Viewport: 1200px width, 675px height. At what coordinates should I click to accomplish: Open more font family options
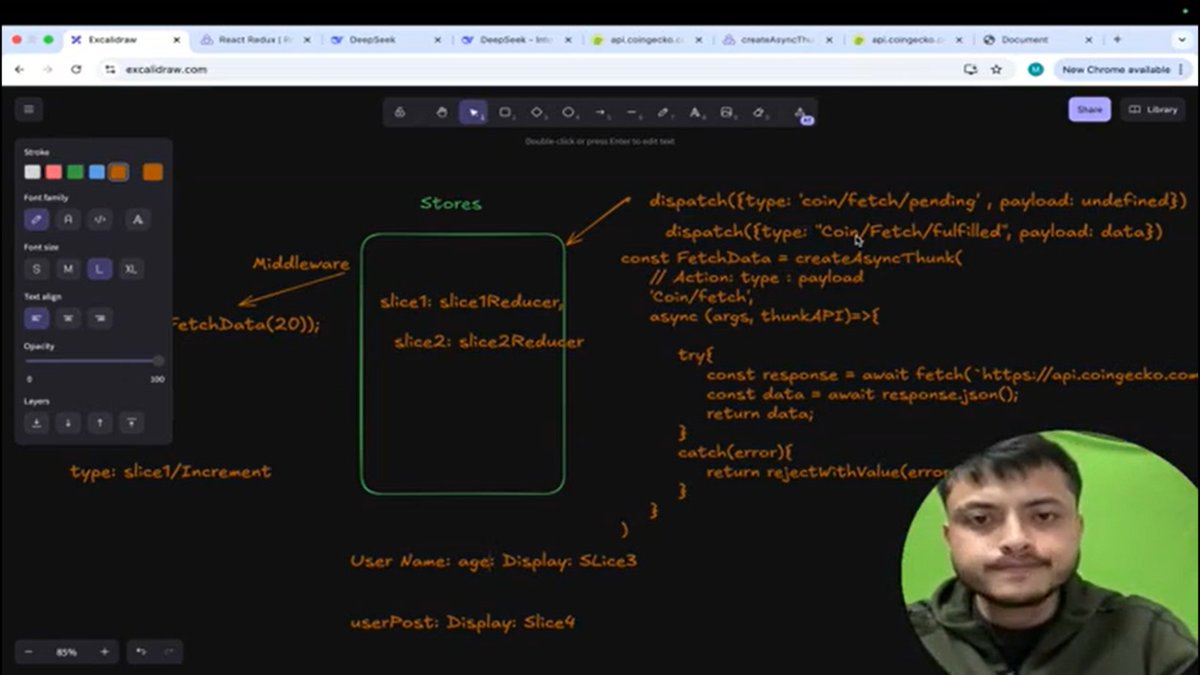(138, 219)
